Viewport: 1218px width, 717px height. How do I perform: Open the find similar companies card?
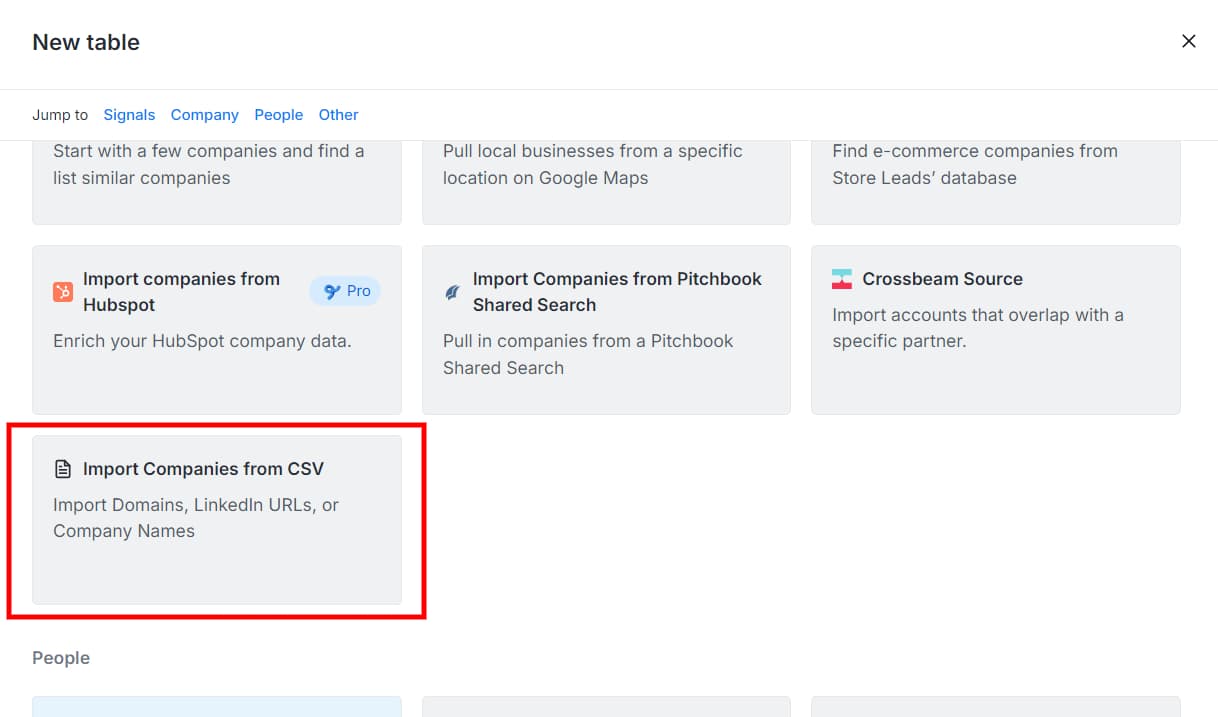pos(216,178)
